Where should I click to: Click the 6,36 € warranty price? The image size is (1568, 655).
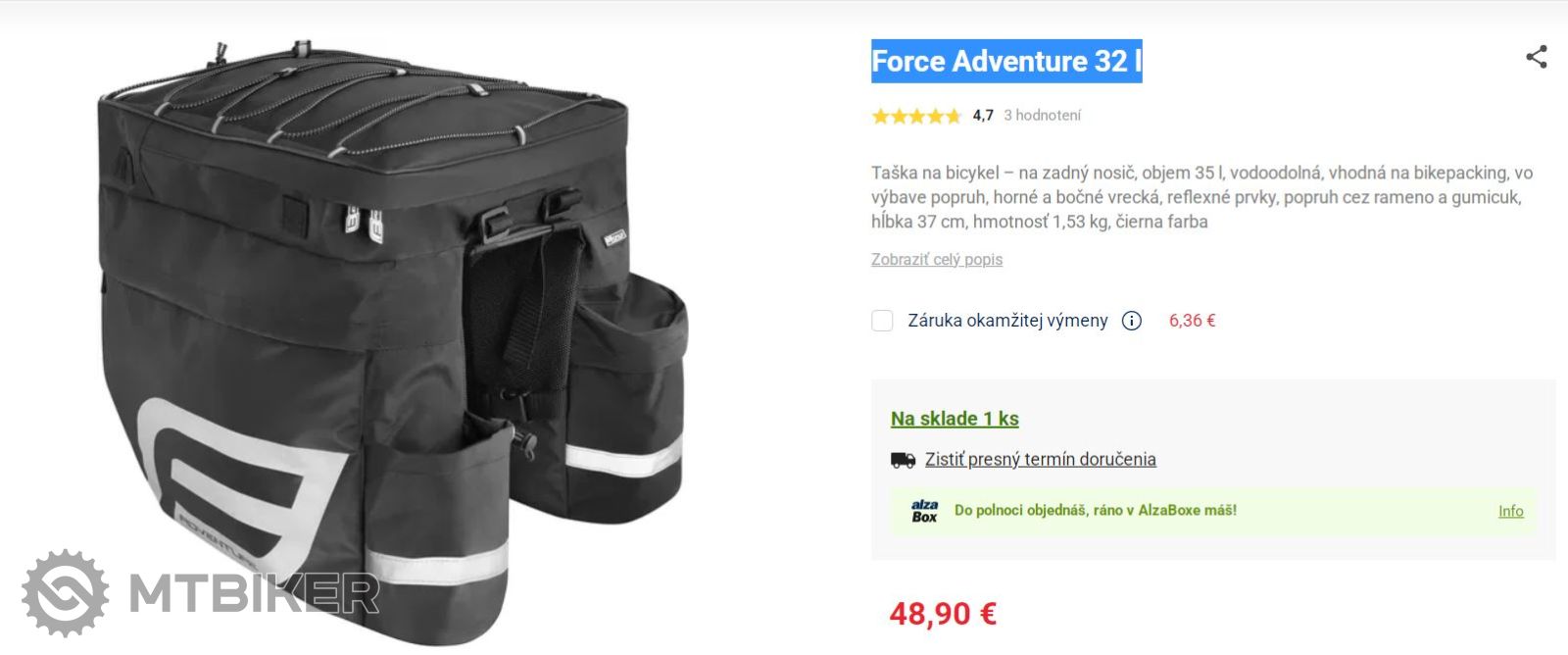pos(1192,321)
